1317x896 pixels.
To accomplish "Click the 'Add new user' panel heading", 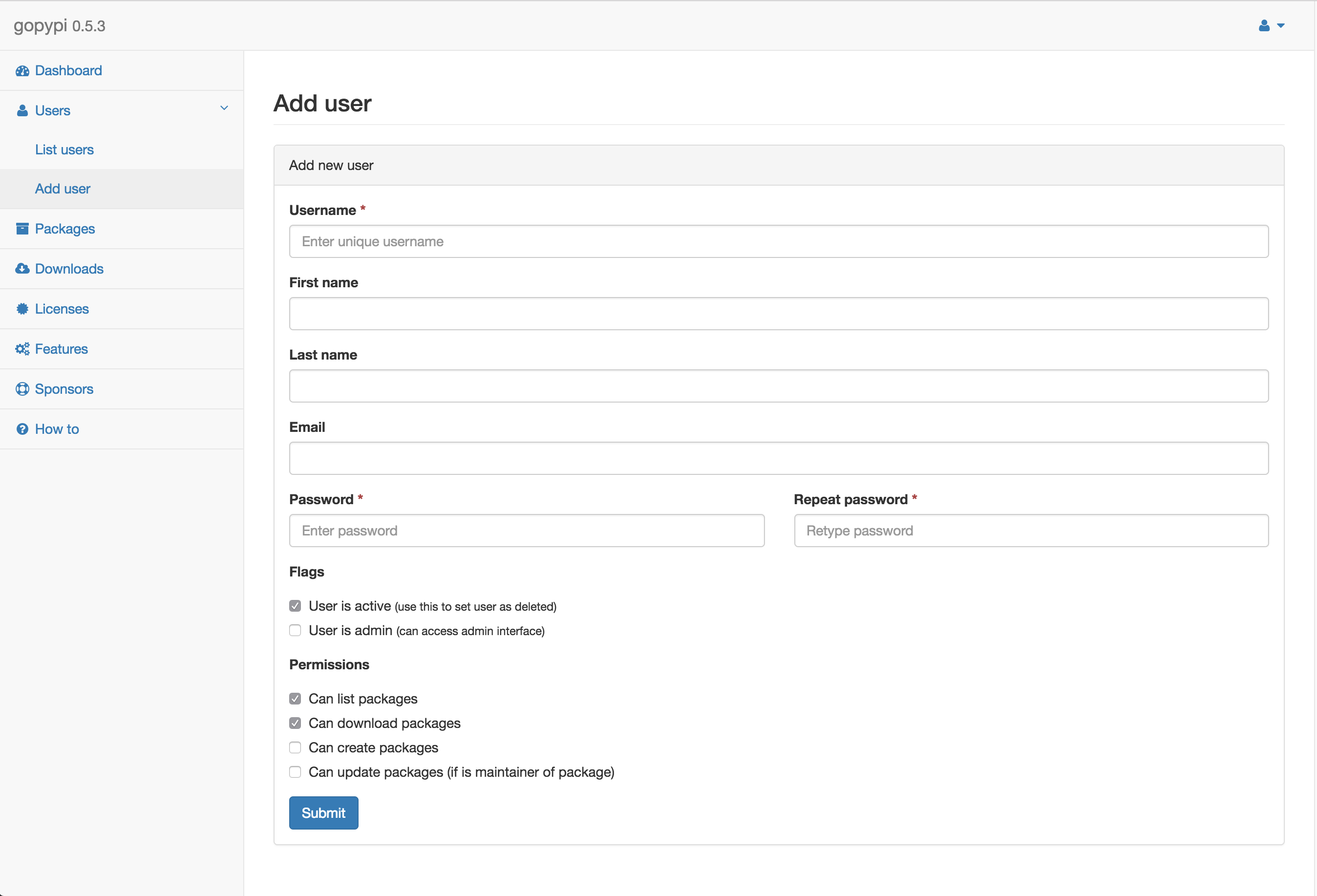I will 331,165.
